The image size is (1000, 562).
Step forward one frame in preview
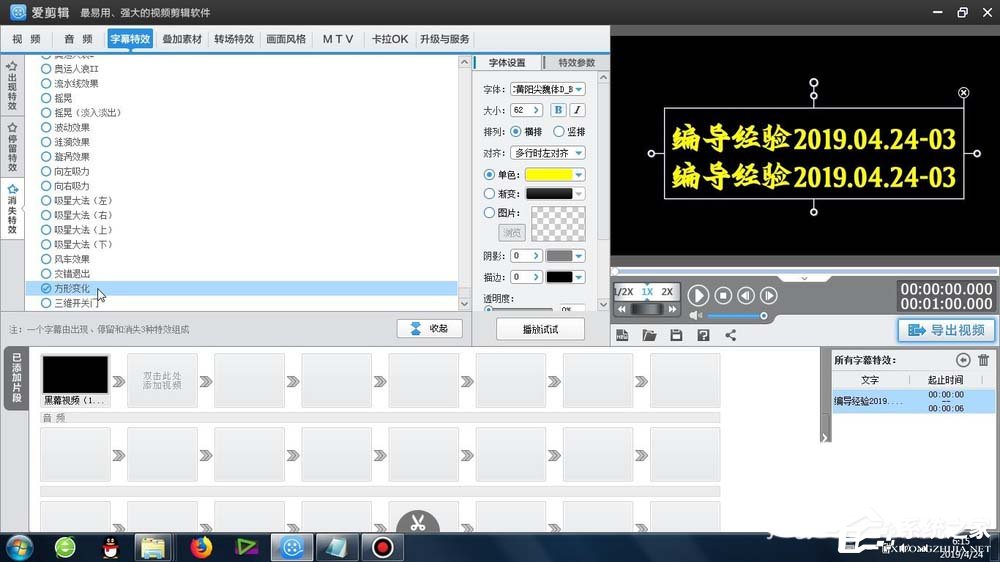[x=768, y=295]
